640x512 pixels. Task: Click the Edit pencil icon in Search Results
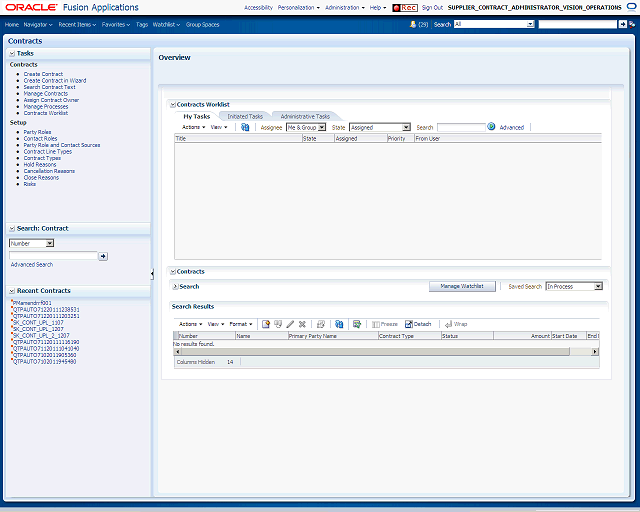tap(290, 324)
